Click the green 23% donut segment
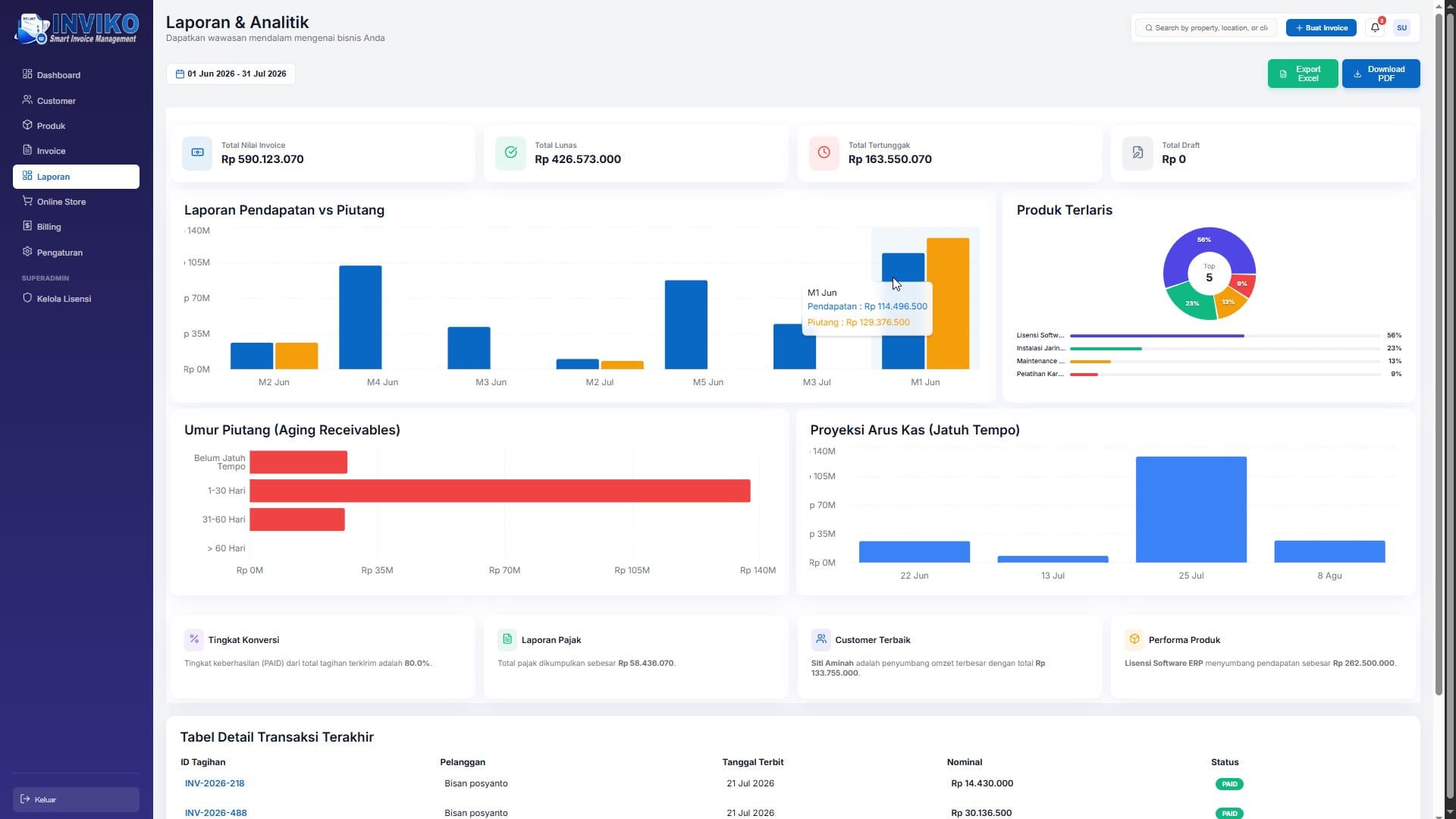The width and height of the screenshot is (1456, 819). tap(1191, 303)
